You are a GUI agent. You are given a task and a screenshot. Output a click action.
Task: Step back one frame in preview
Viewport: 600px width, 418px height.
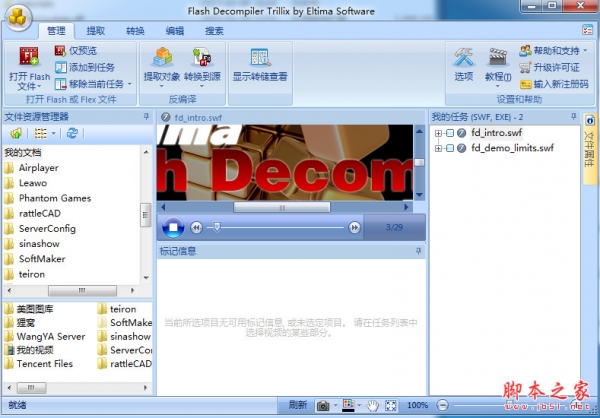[x=196, y=228]
